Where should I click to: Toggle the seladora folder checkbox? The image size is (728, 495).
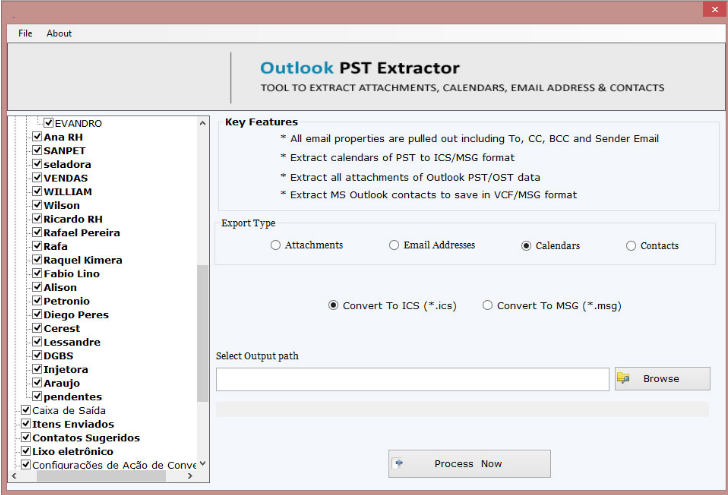[37, 164]
